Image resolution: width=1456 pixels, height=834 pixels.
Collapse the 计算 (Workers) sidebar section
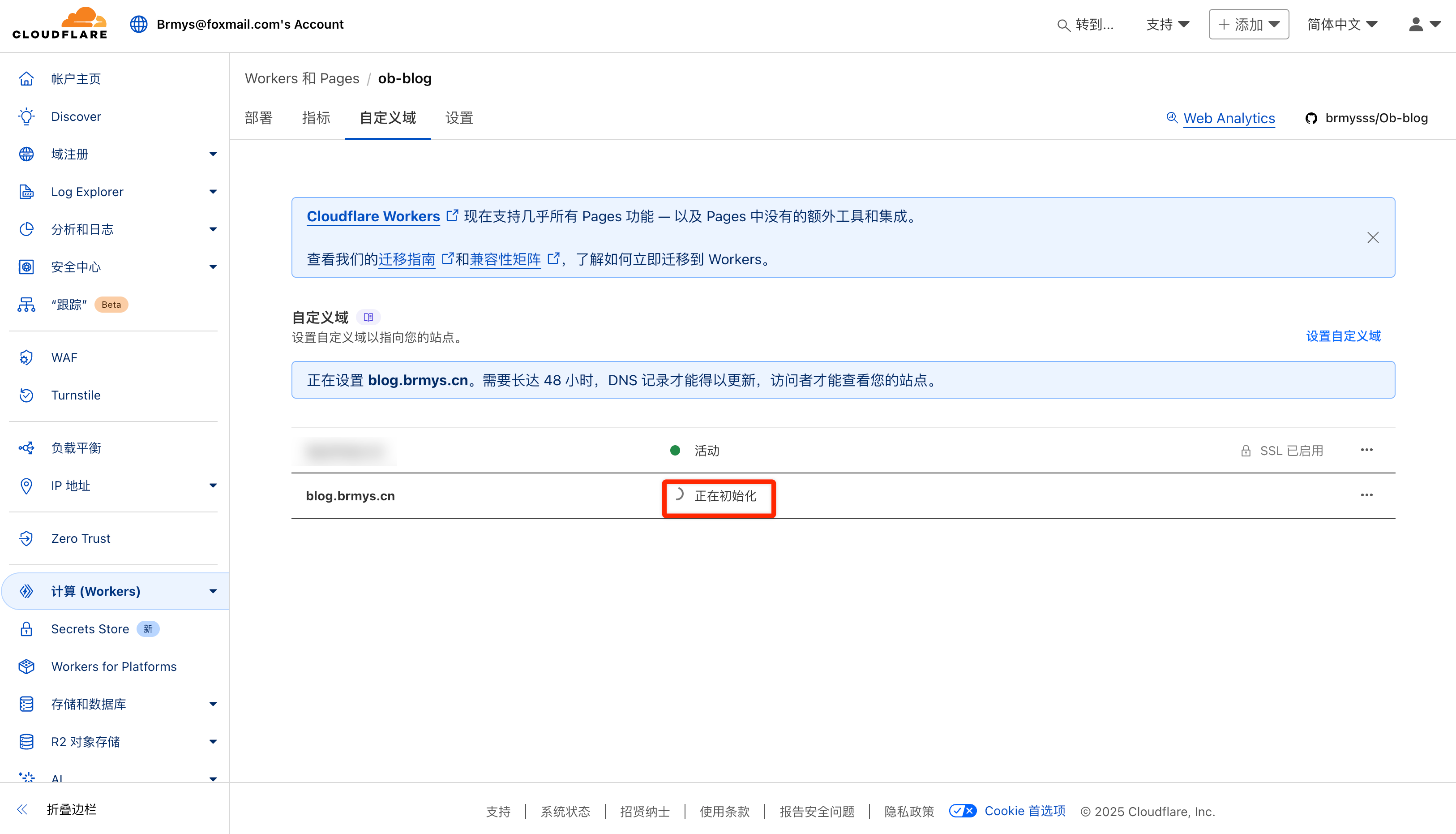pyautogui.click(x=213, y=591)
